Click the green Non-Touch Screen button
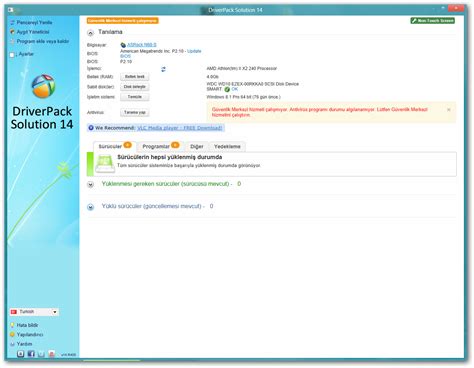 click(433, 21)
